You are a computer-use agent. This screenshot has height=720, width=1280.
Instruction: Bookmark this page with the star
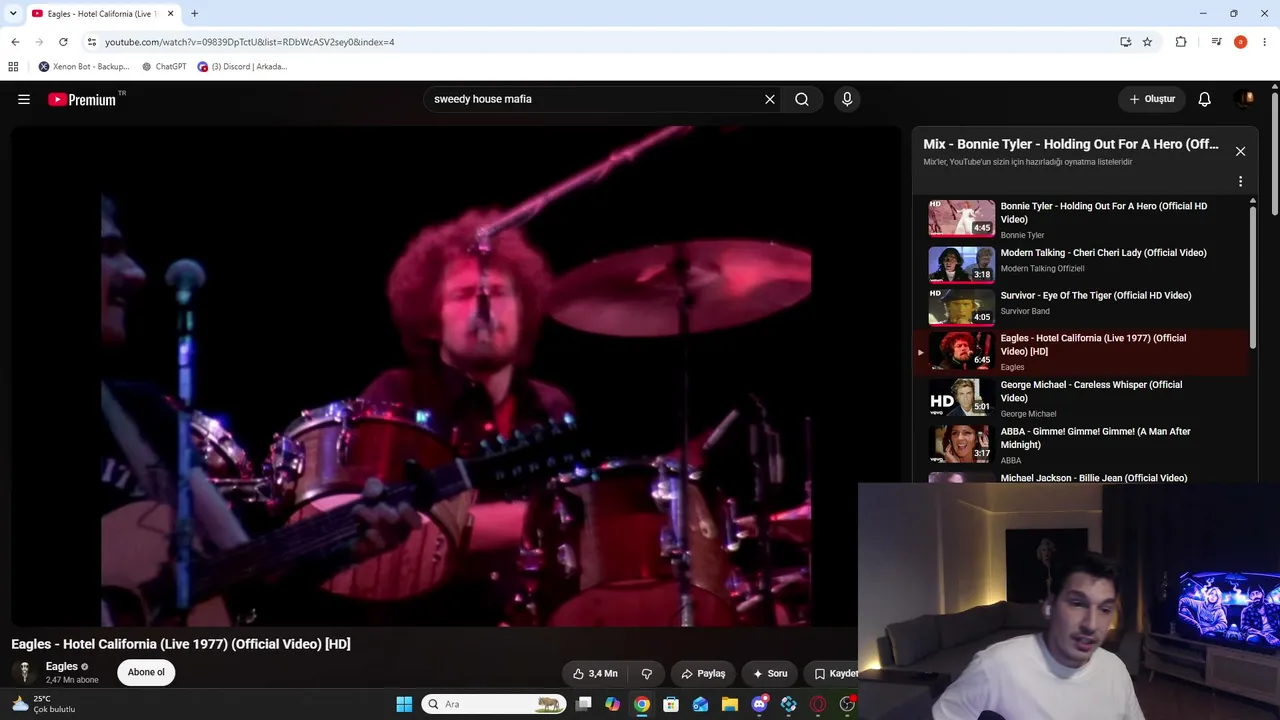pyautogui.click(x=1147, y=42)
